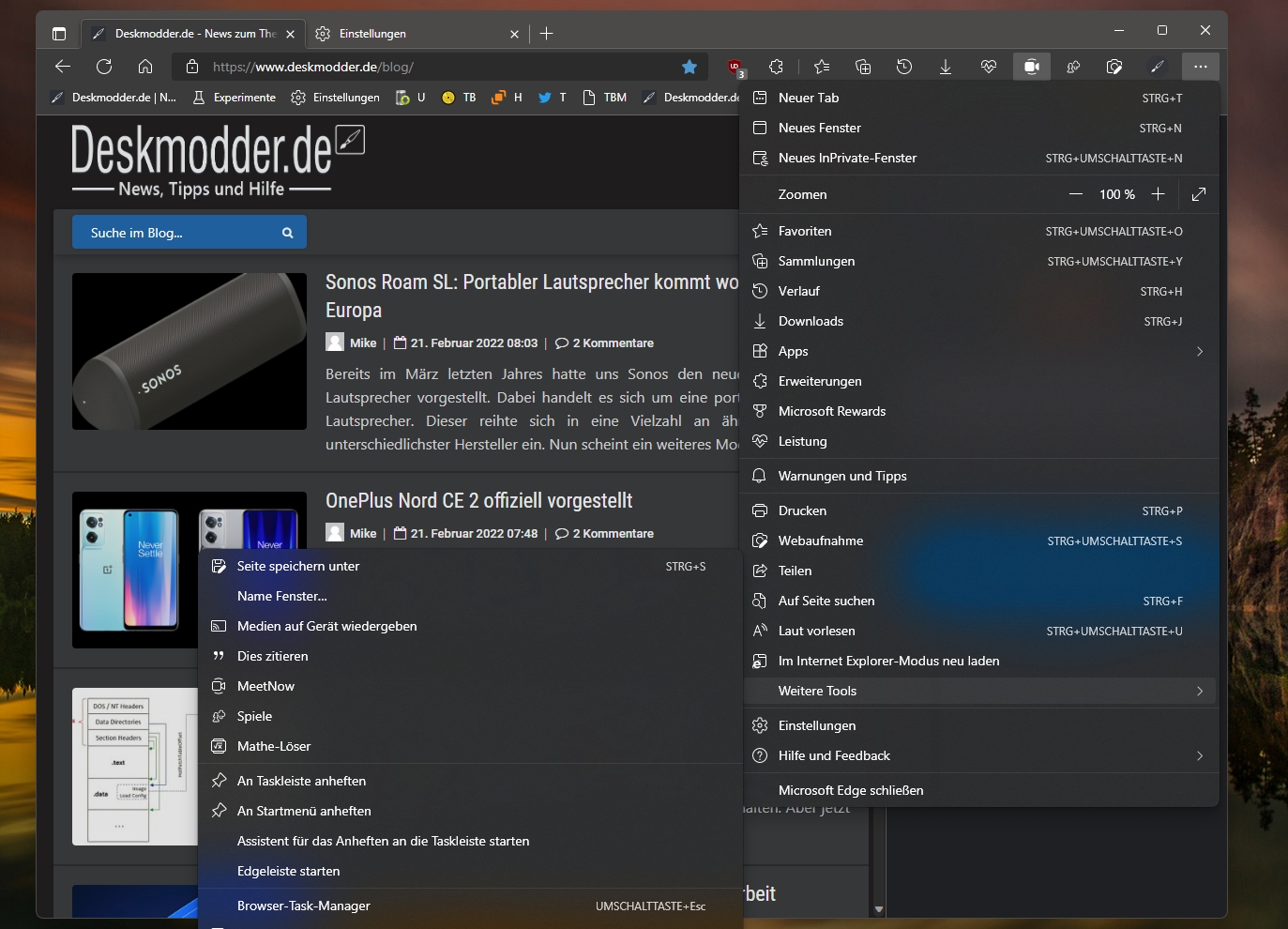This screenshot has width=1288, height=929.
Task: Open the Extensions puzzle icon in toolbar
Action: tap(776, 67)
